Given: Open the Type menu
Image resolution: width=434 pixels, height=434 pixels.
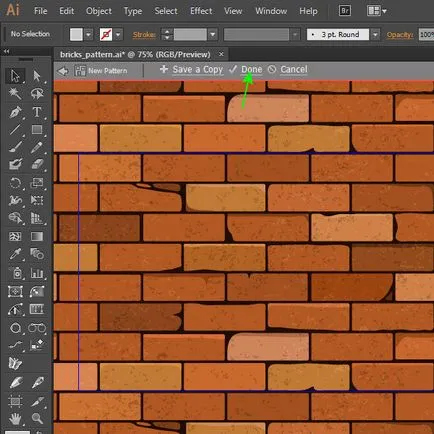Looking at the screenshot, I should pyautogui.click(x=133, y=11).
